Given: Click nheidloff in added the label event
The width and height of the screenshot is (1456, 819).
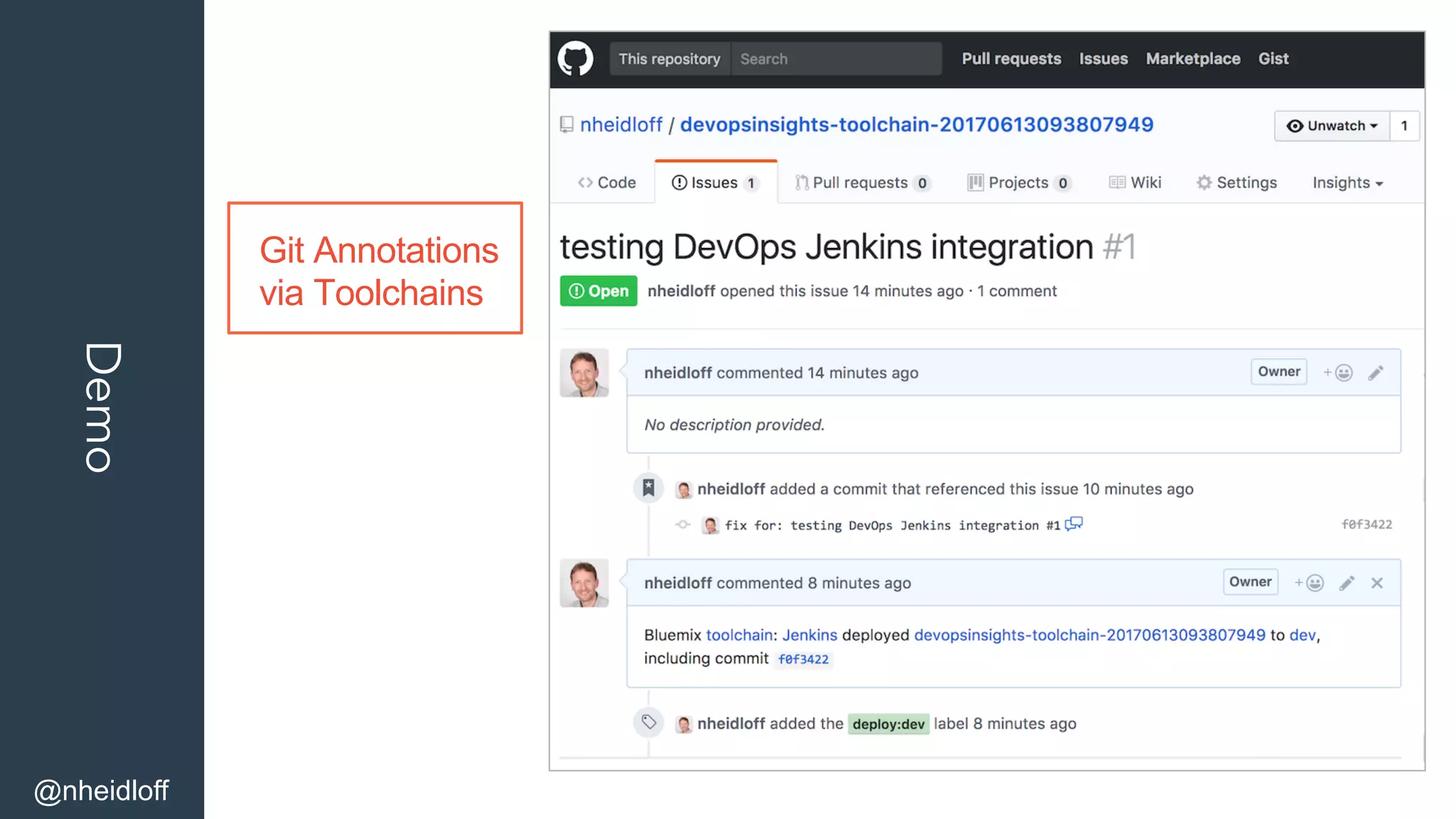Looking at the screenshot, I should 731,723.
